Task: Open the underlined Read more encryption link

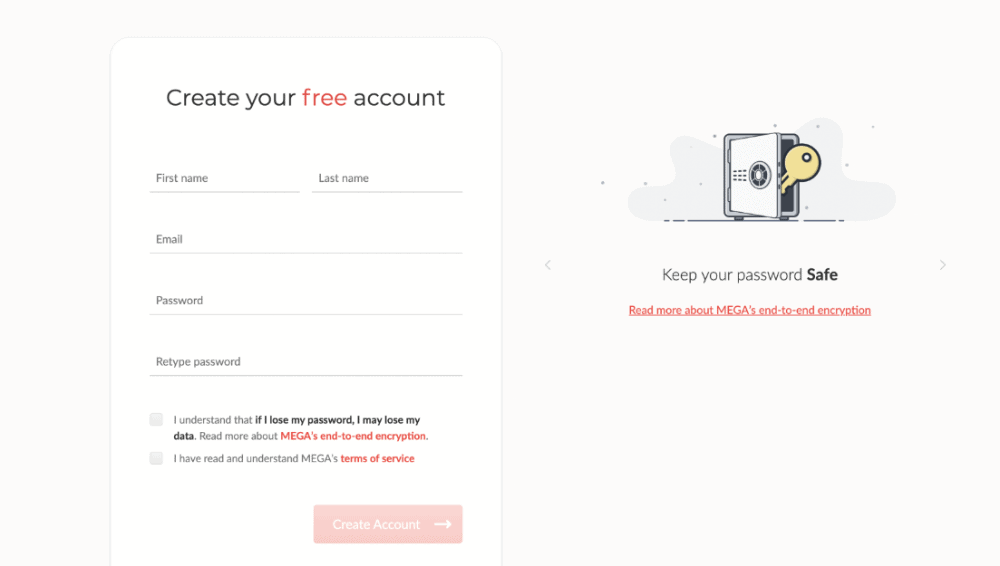Action: (x=749, y=310)
